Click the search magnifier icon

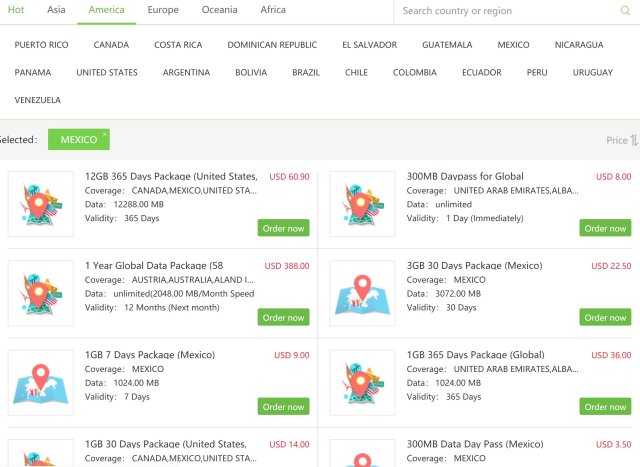tap(625, 11)
